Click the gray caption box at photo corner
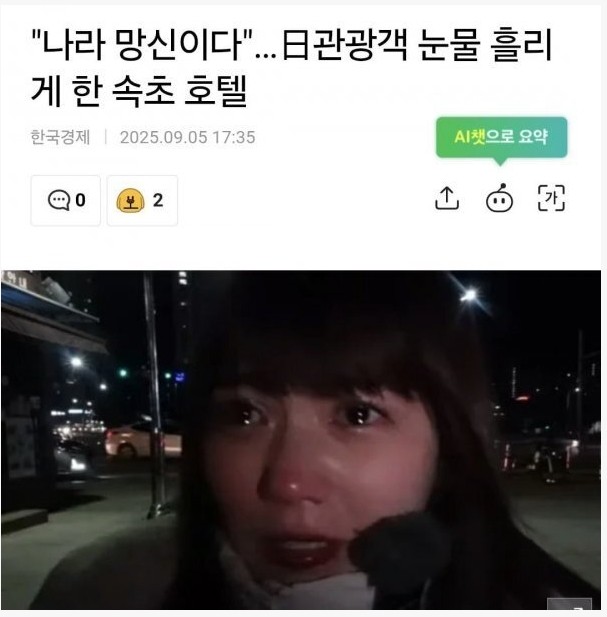 [570, 604]
